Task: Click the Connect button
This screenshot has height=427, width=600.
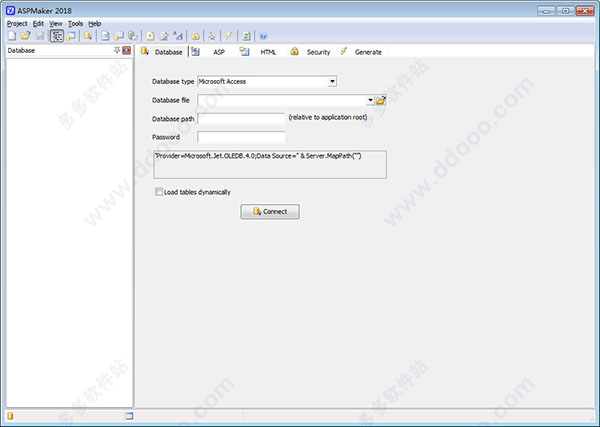Action: (270, 211)
